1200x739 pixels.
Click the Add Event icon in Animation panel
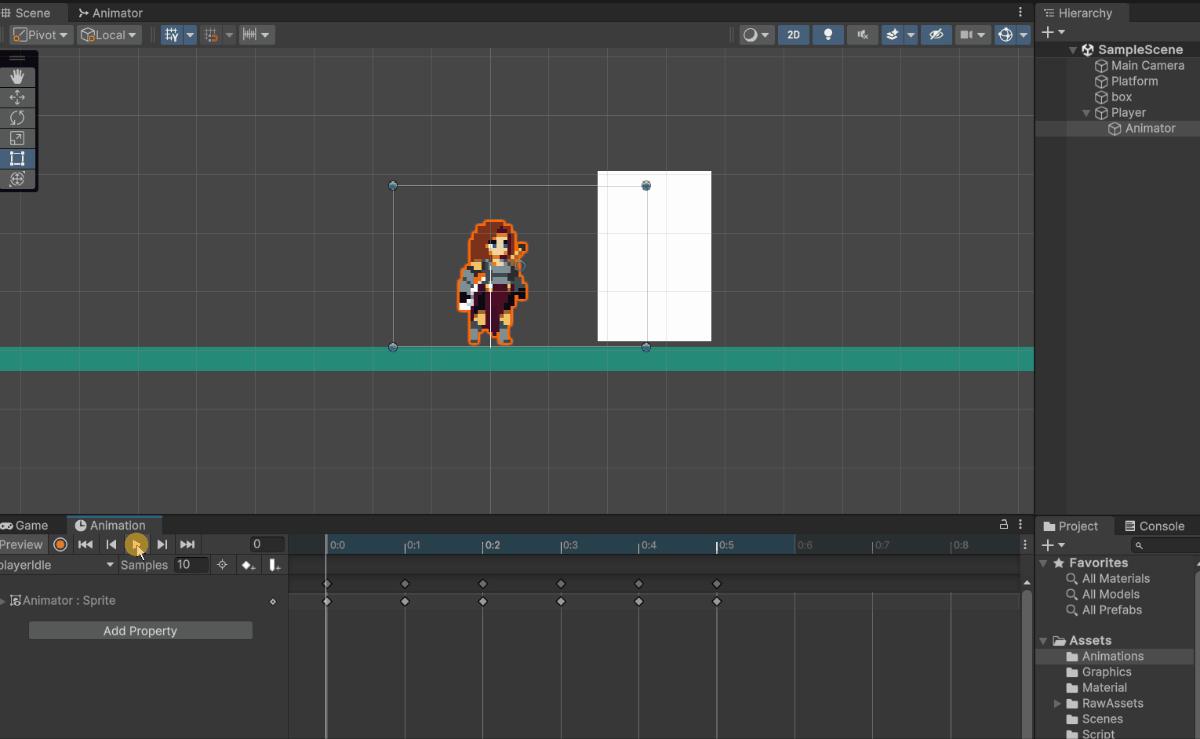(274, 565)
